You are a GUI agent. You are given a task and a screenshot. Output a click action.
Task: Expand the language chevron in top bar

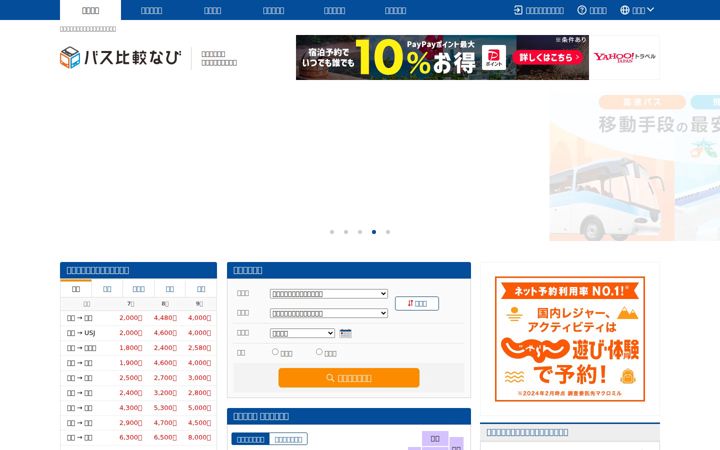[x=650, y=10]
